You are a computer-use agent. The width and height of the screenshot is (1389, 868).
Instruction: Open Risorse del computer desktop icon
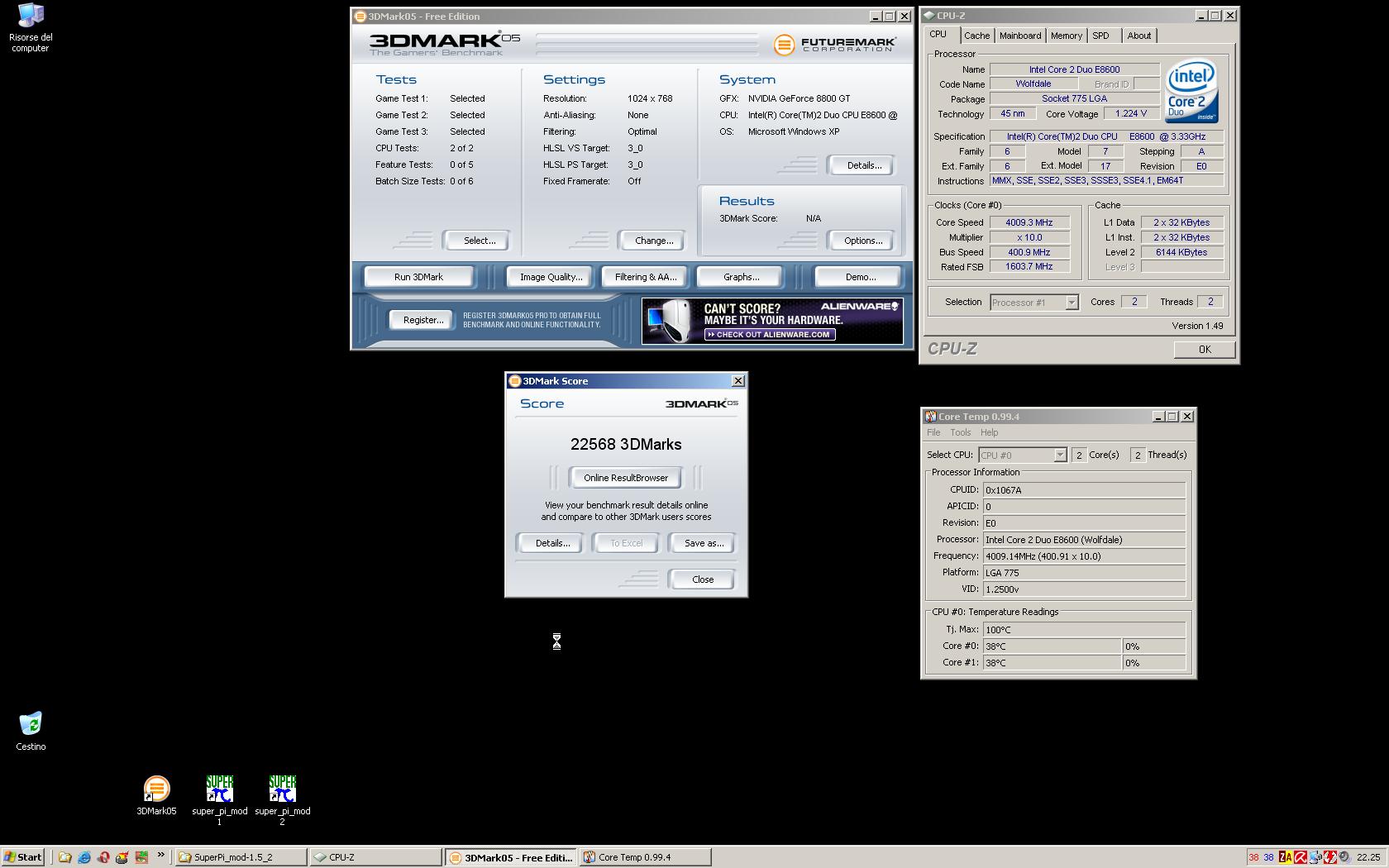coord(31,27)
